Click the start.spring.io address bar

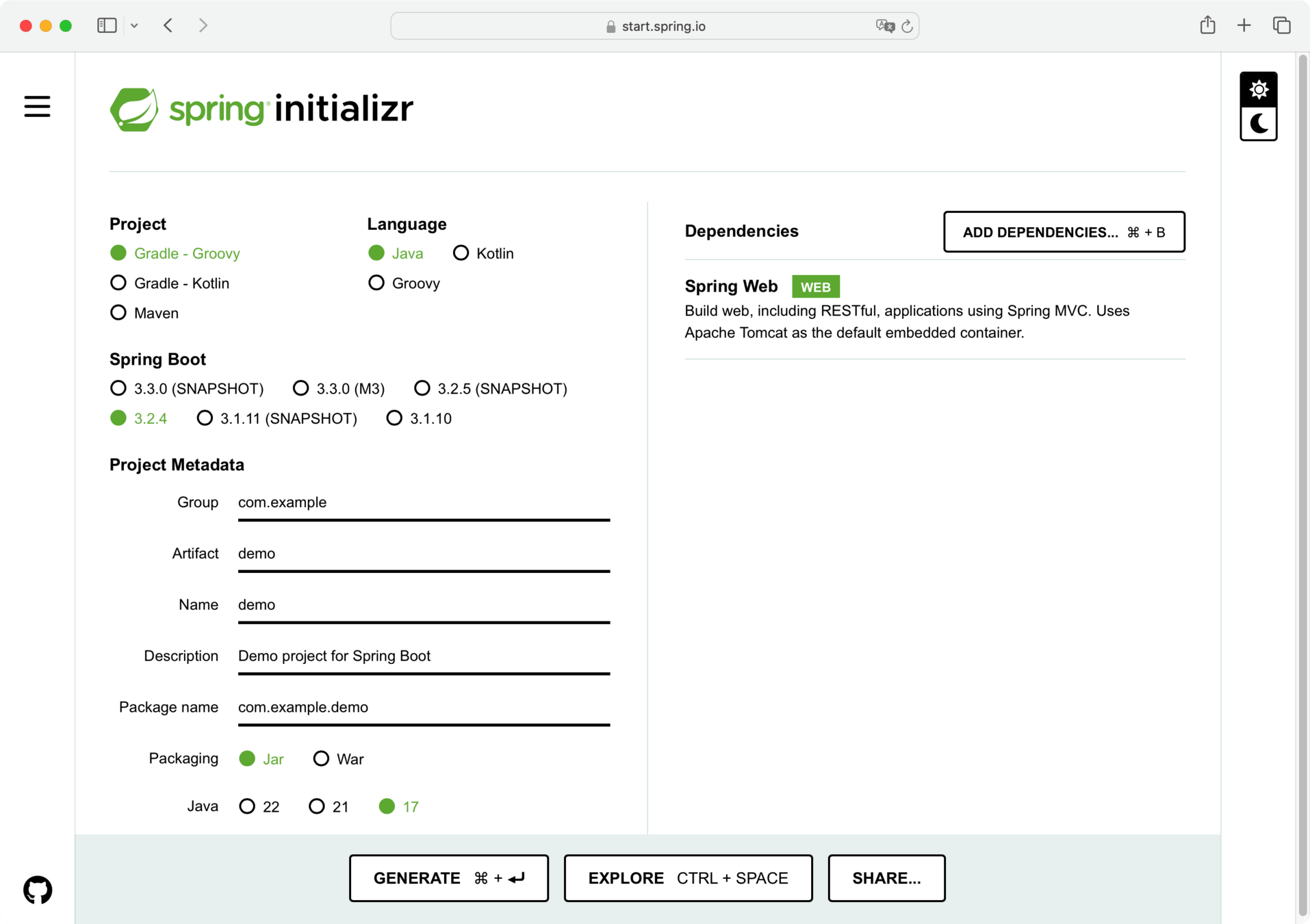coord(654,26)
